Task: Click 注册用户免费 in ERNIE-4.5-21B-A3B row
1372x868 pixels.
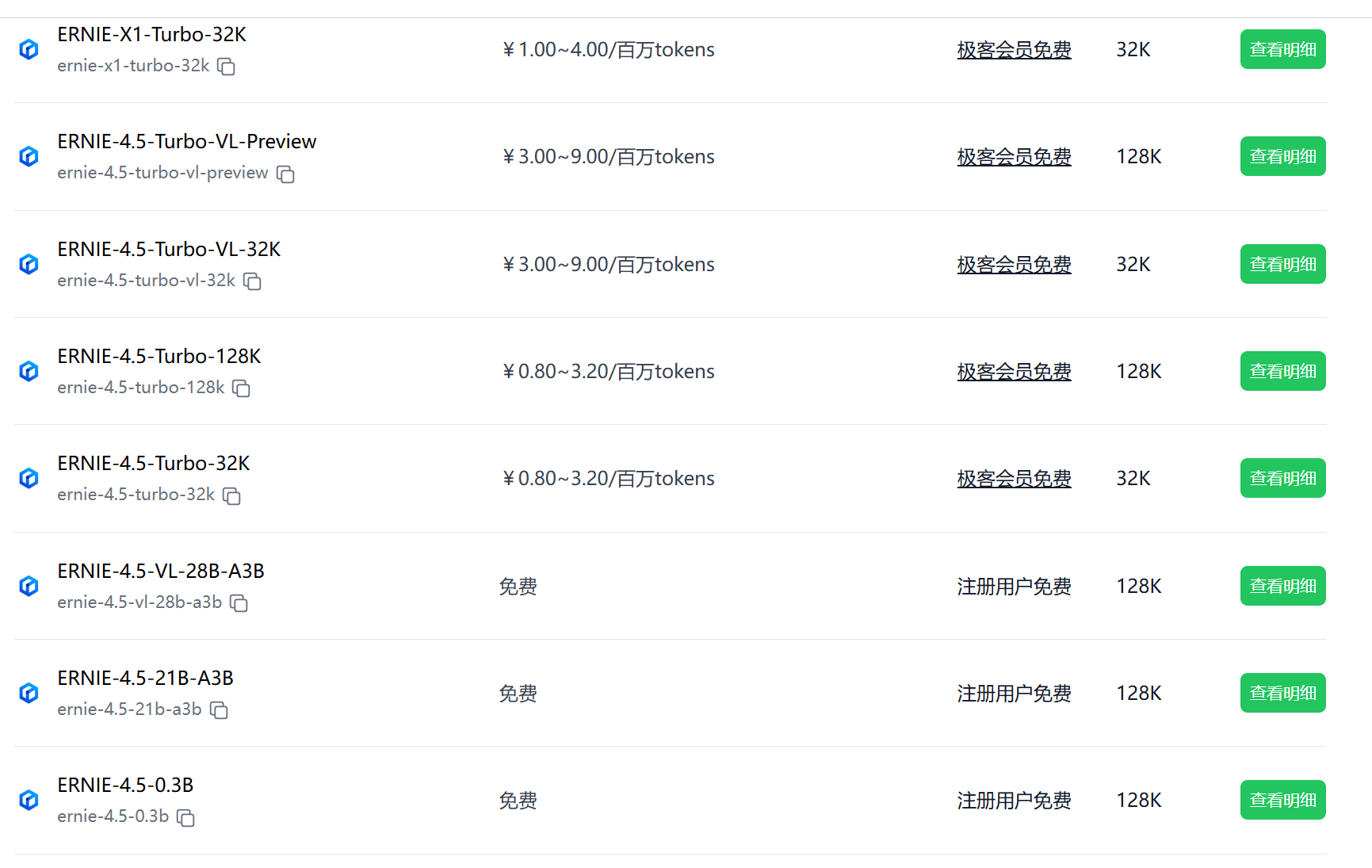Action: pos(1014,694)
